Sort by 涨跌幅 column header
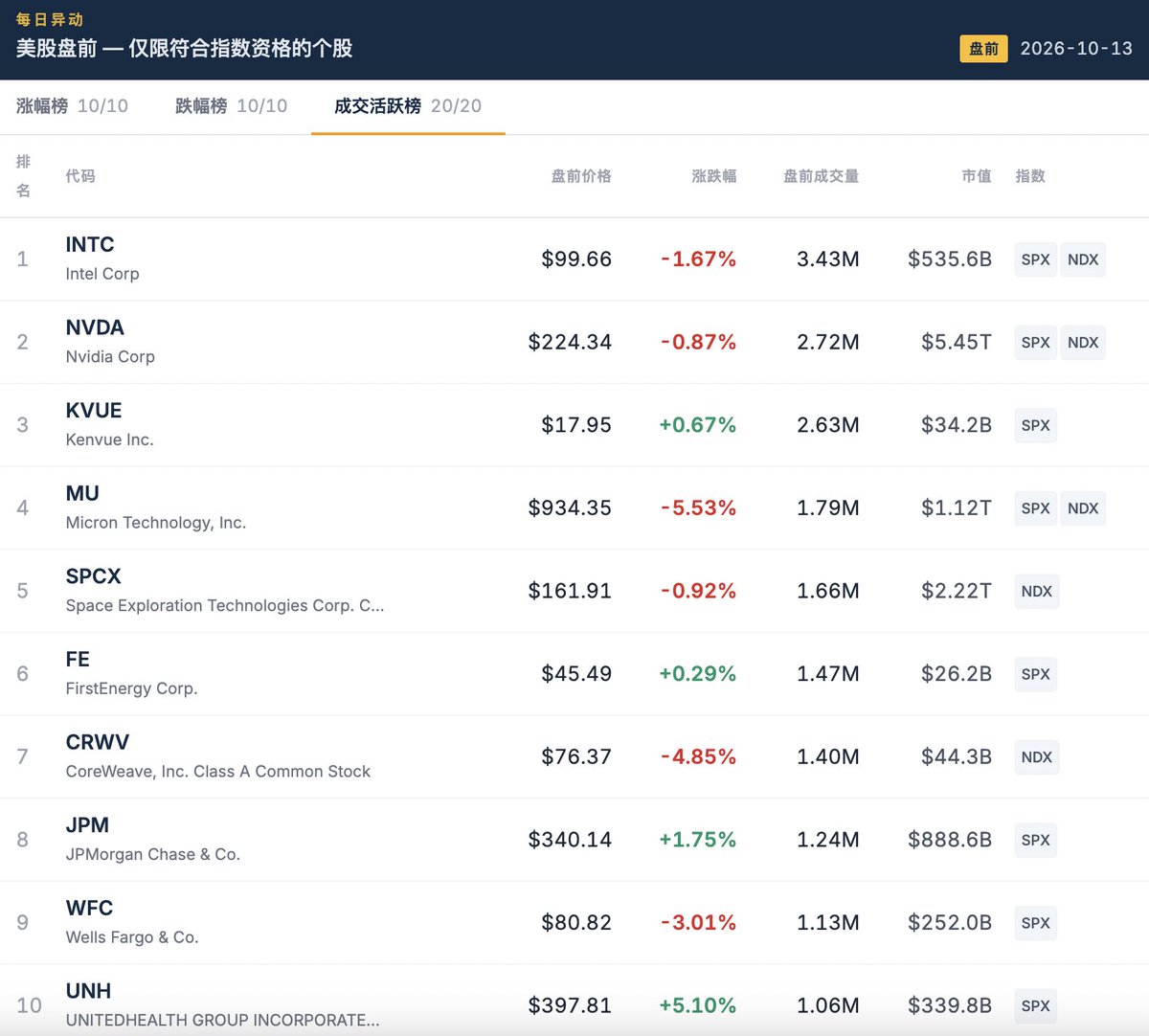This screenshot has width=1149, height=1036. pos(714,176)
